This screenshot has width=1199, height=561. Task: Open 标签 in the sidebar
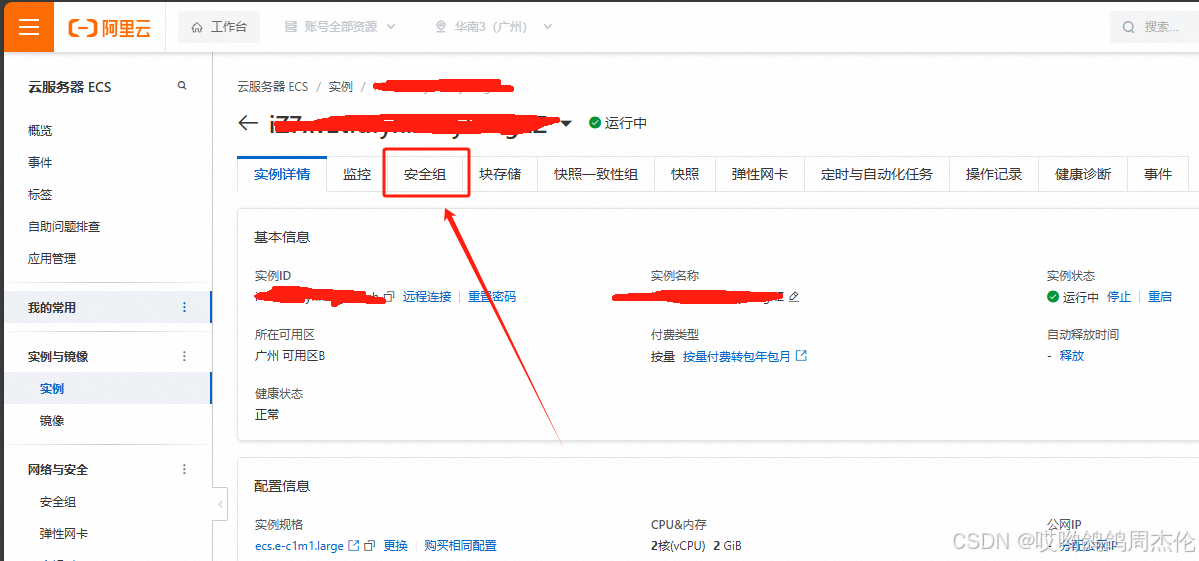(40, 195)
